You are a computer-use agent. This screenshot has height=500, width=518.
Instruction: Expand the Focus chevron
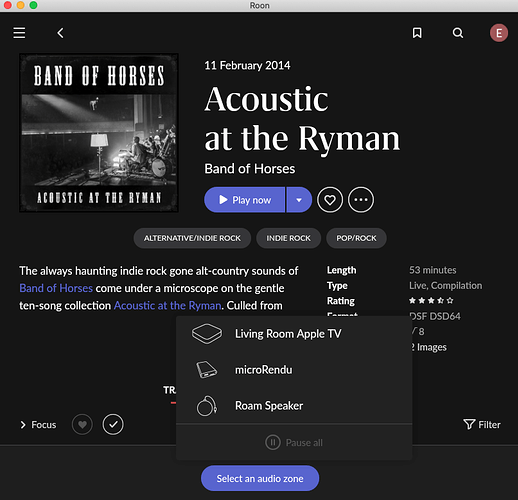coord(23,425)
